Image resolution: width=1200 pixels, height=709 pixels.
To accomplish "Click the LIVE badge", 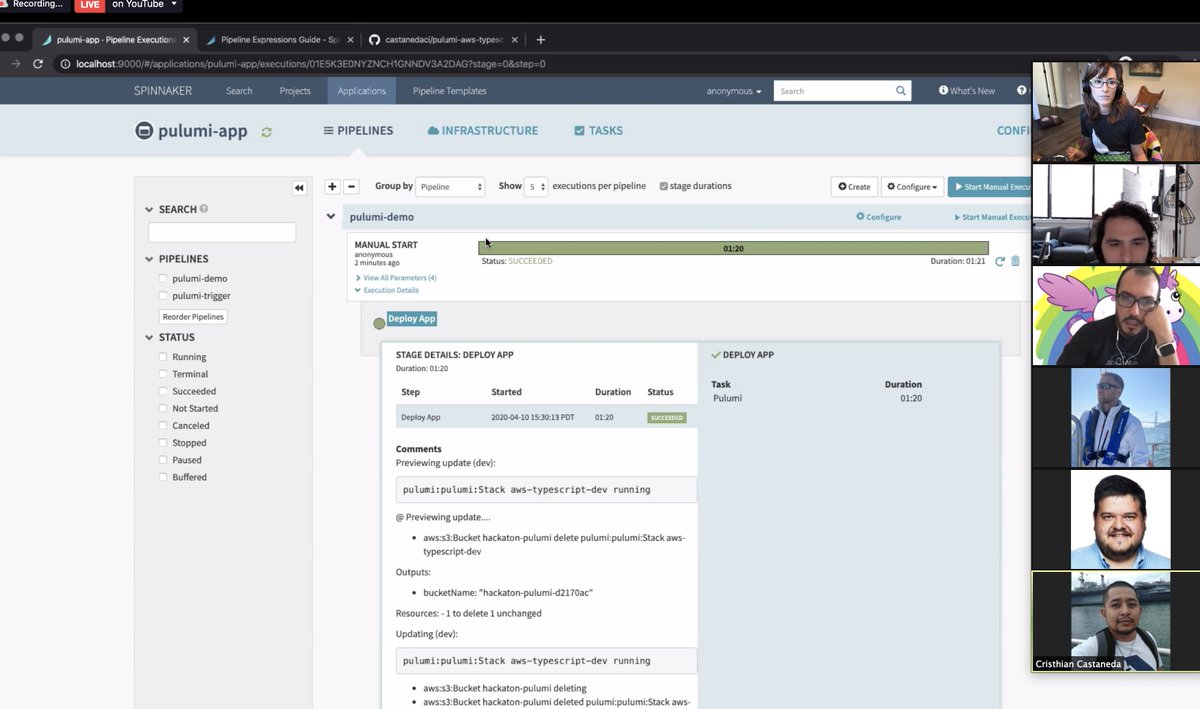I will 90,4.
